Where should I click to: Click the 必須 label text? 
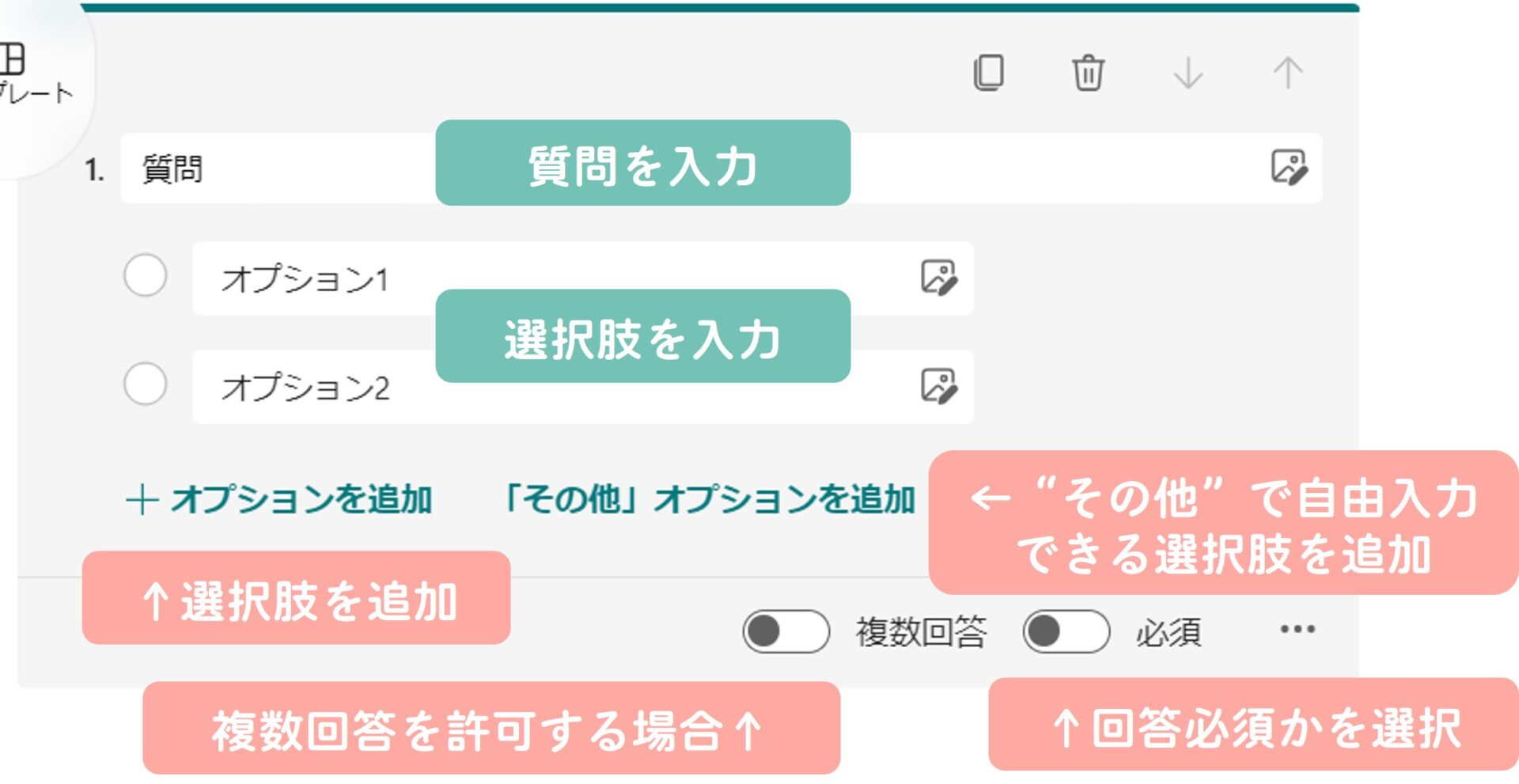(1169, 632)
